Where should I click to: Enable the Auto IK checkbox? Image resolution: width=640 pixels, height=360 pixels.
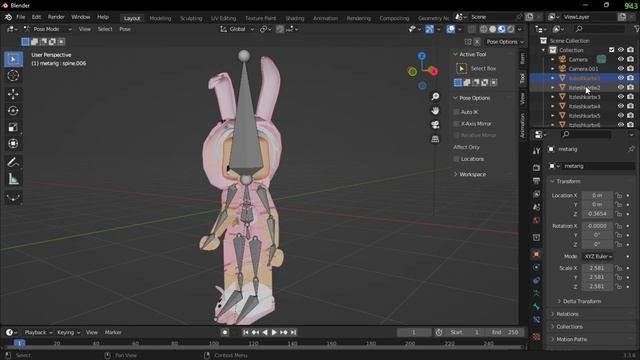coord(456,111)
